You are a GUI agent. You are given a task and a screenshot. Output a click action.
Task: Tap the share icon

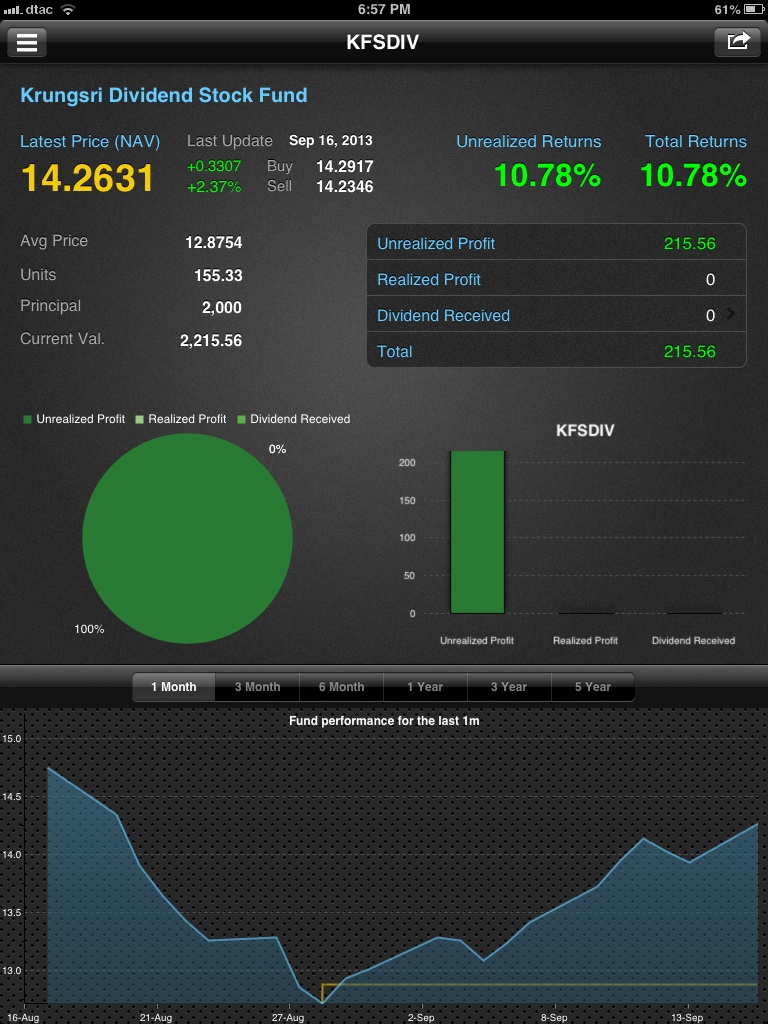coord(738,42)
